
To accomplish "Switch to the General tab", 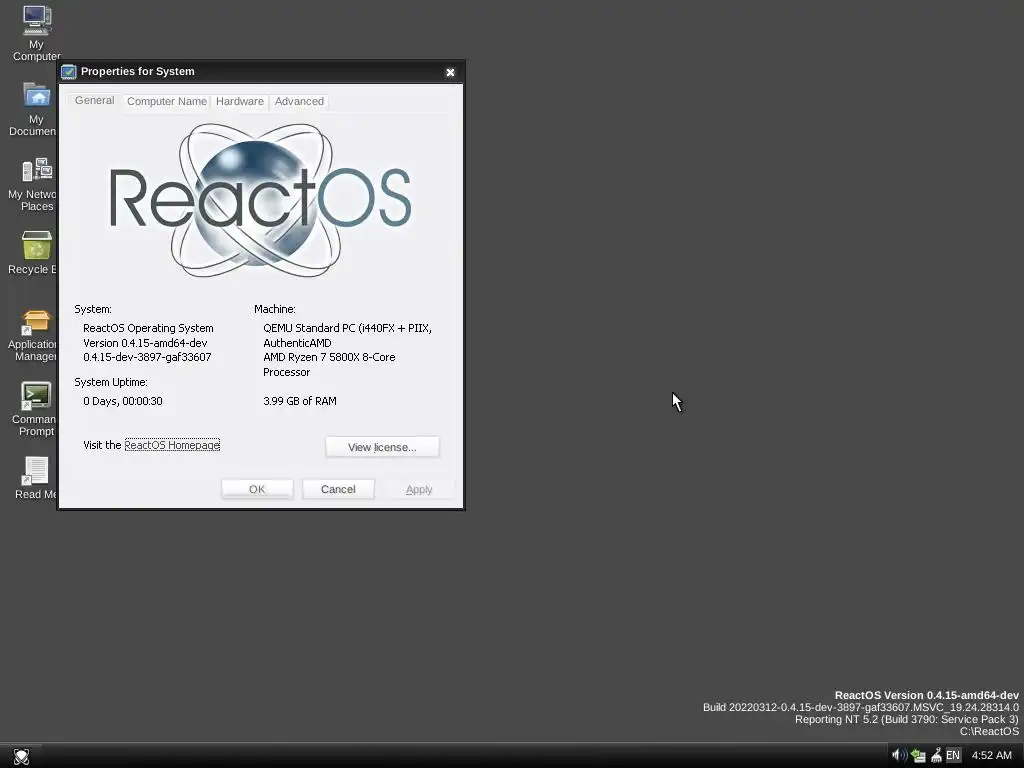I will tap(94, 101).
